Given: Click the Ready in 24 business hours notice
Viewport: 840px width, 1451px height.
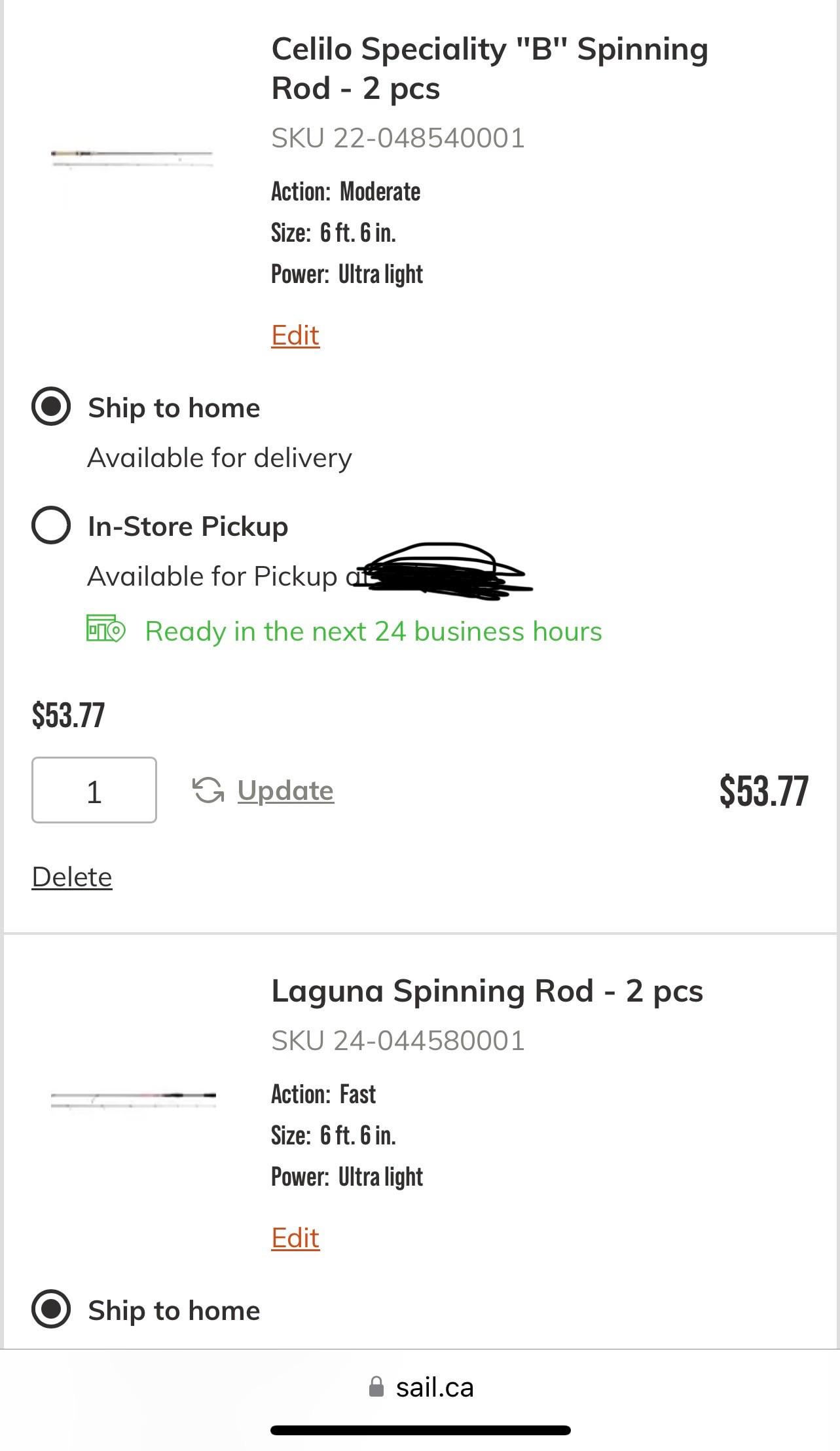Looking at the screenshot, I should tap(373, 631).
